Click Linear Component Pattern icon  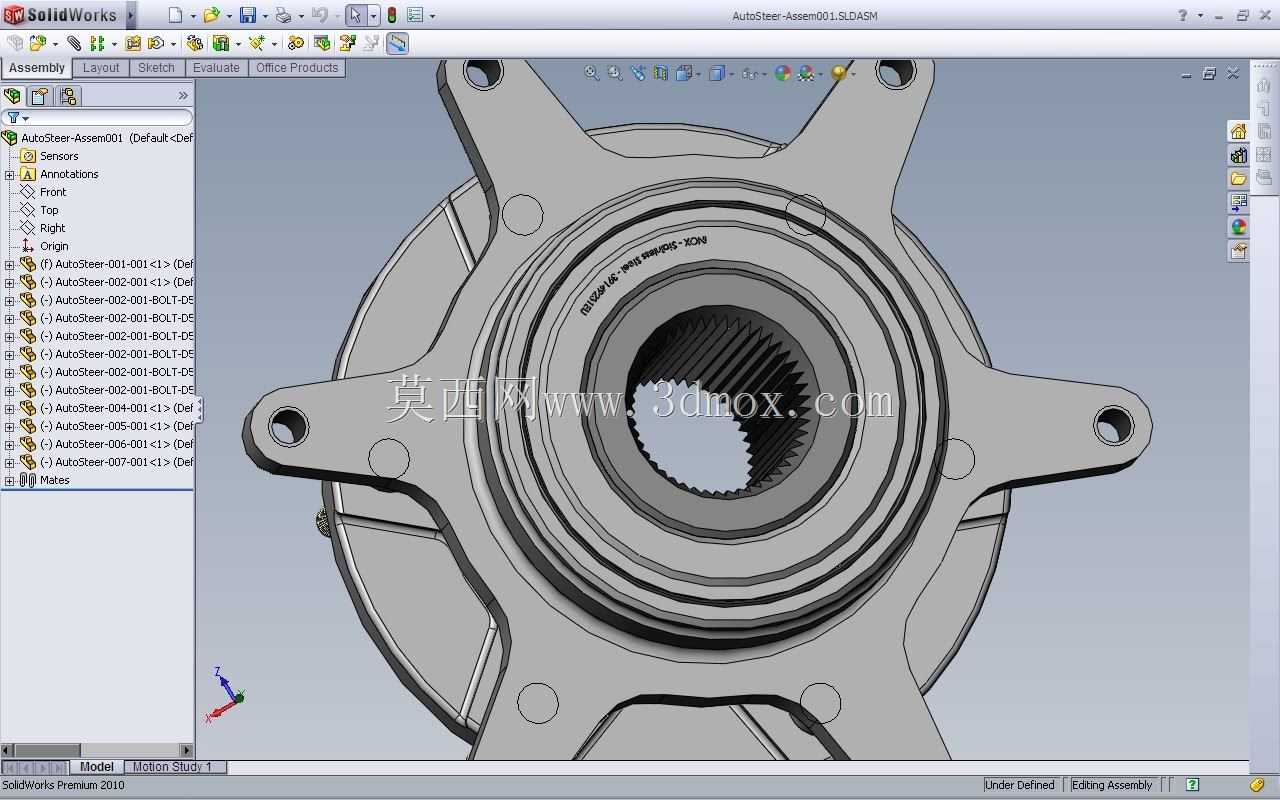[x=97, y=43]
